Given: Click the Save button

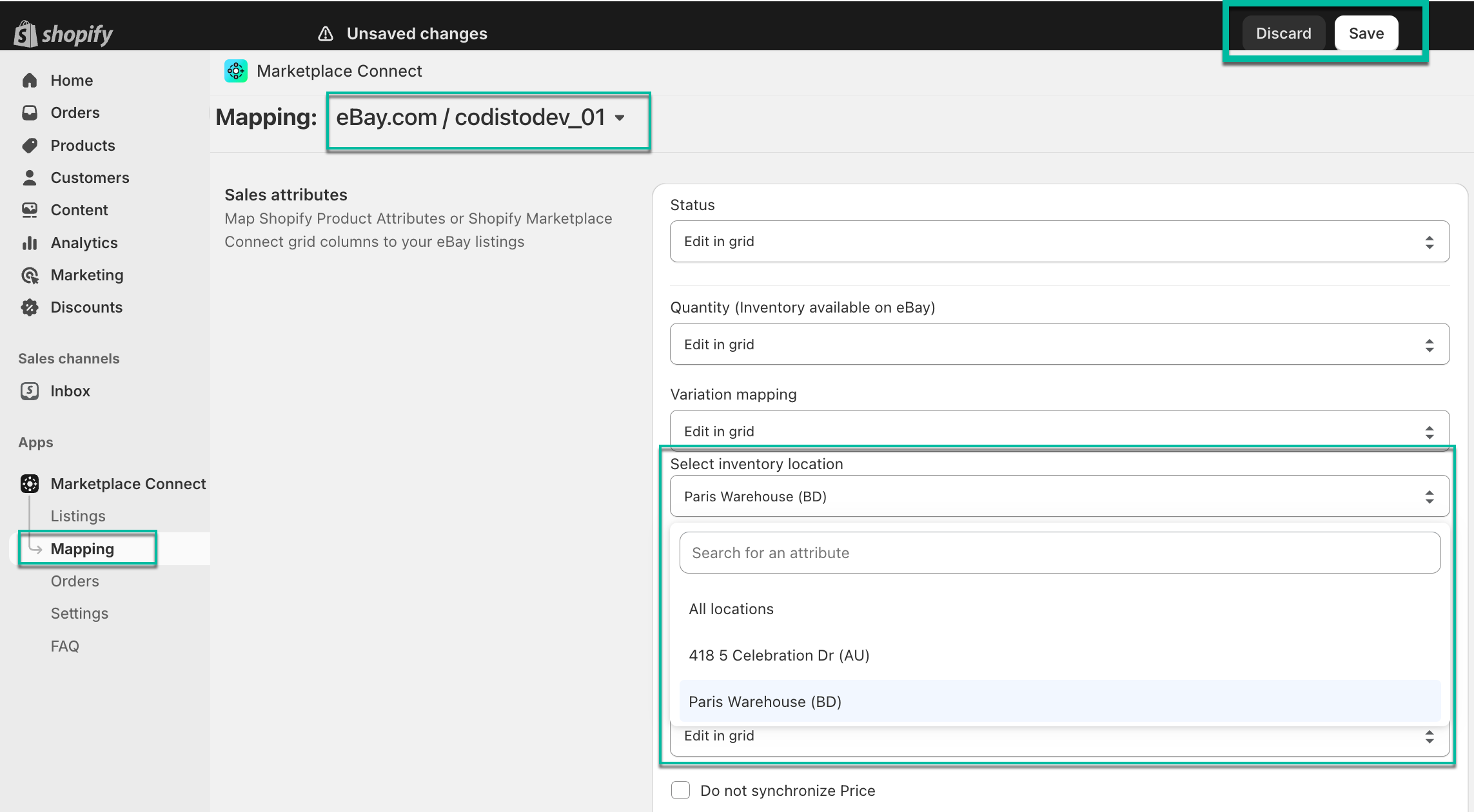Looking at the screenshot, I should click(1366, 34).
